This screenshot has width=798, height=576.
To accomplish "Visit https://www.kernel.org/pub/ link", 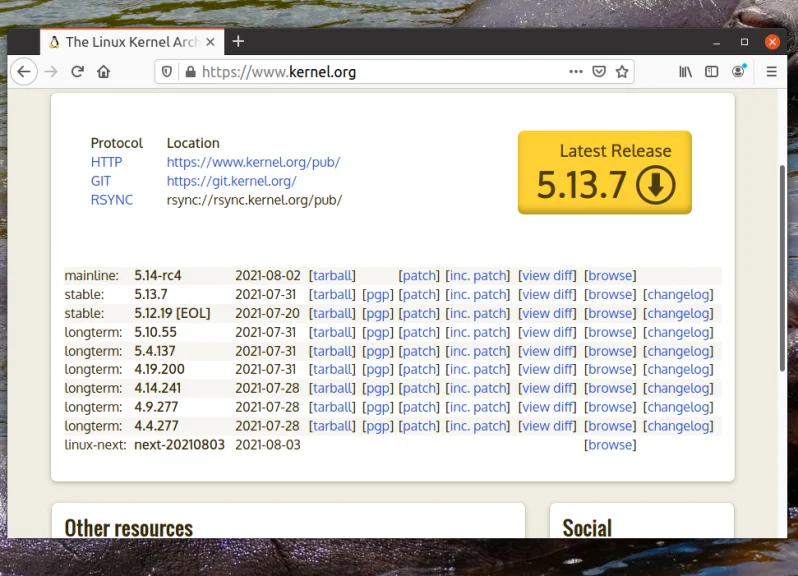I will (x=253, y=162).
